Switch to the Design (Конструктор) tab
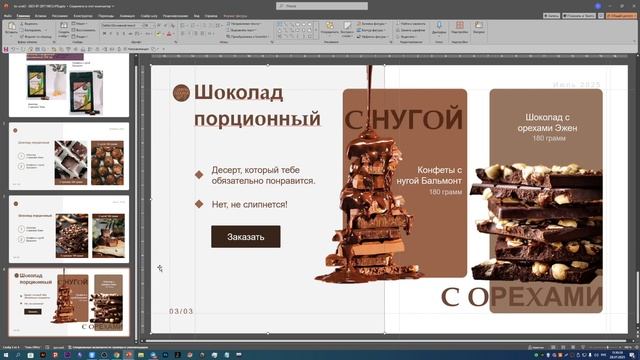640x360 pixels. click(83, 16)
